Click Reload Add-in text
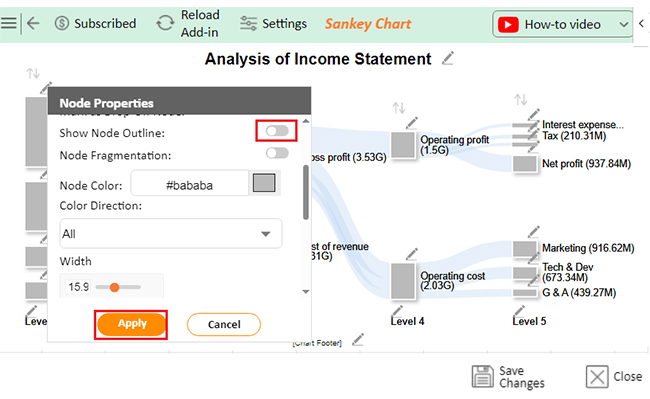Viewport: 650px width, 399px height. point(200,23)
